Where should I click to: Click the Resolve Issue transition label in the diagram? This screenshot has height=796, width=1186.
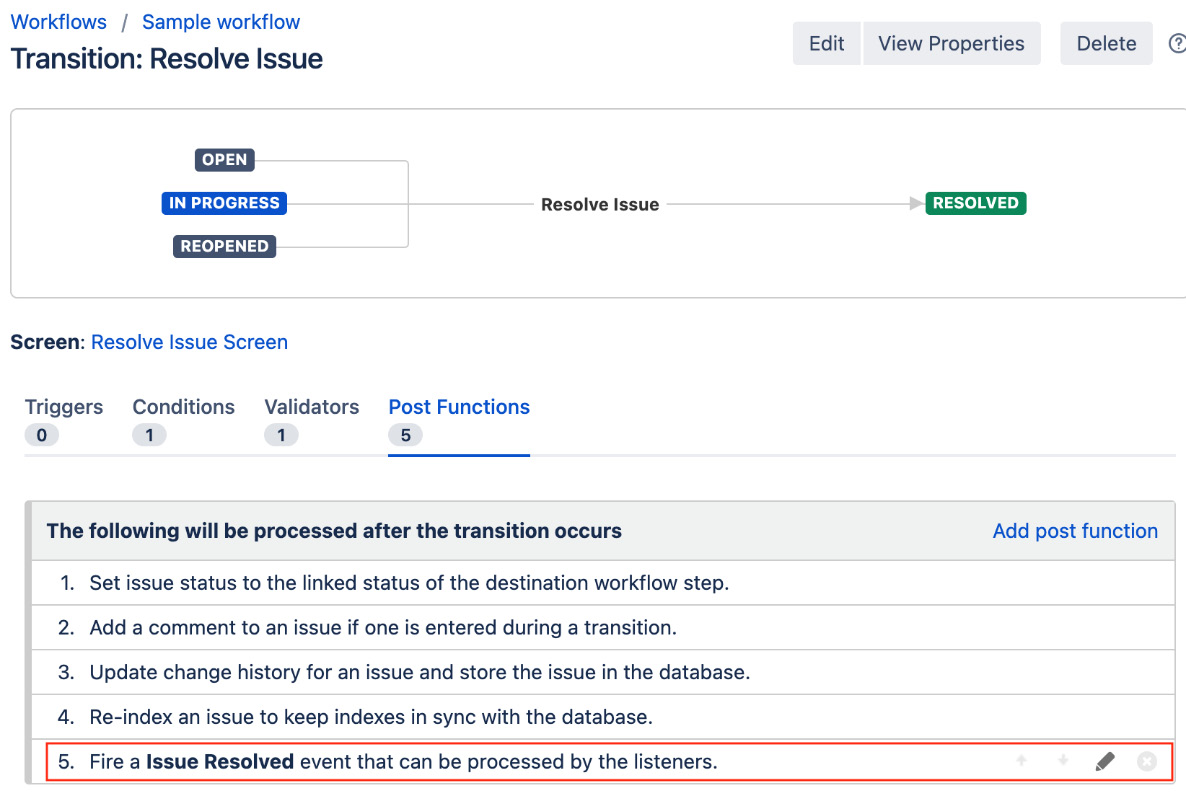point(599,203)
